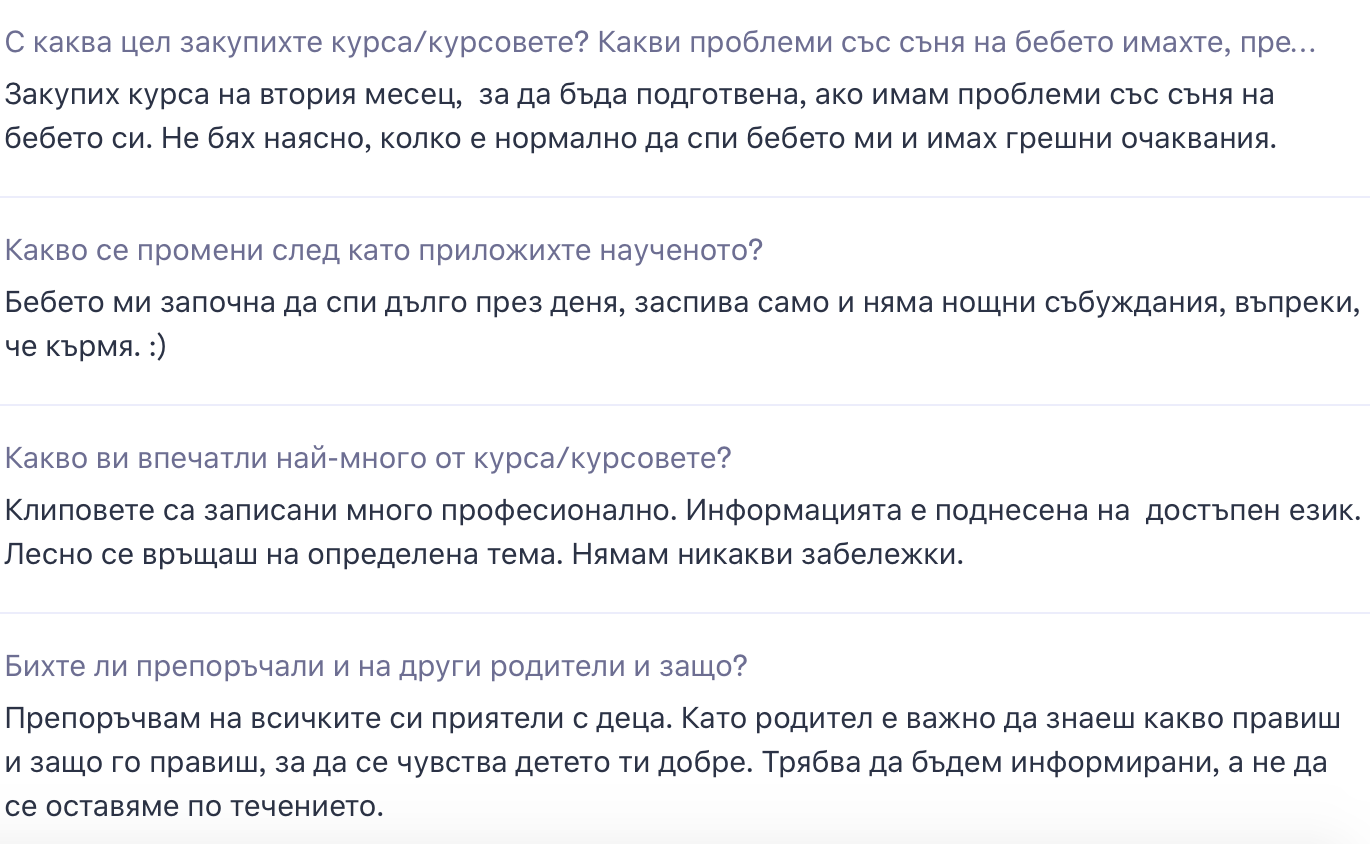Select question "Бихте ли препоръчали и на други родители"

pos(376,666)
